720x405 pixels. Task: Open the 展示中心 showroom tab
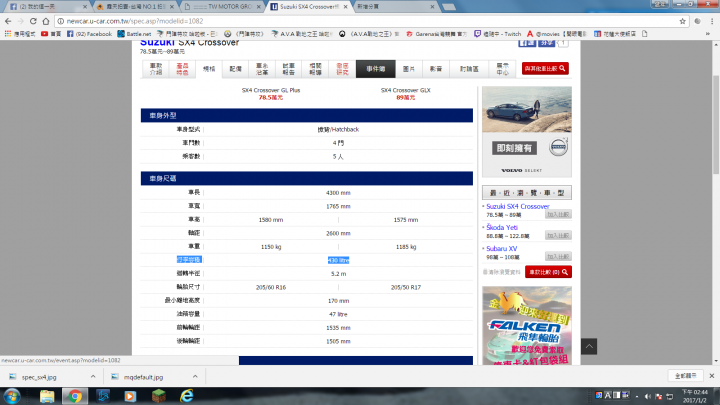(502, 69)
